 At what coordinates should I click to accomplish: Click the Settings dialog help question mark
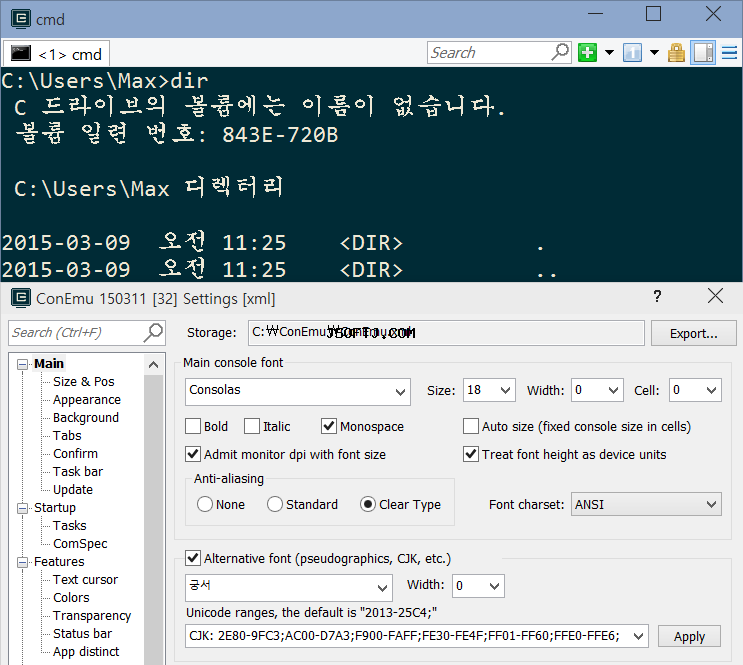(x=657, y=297)
